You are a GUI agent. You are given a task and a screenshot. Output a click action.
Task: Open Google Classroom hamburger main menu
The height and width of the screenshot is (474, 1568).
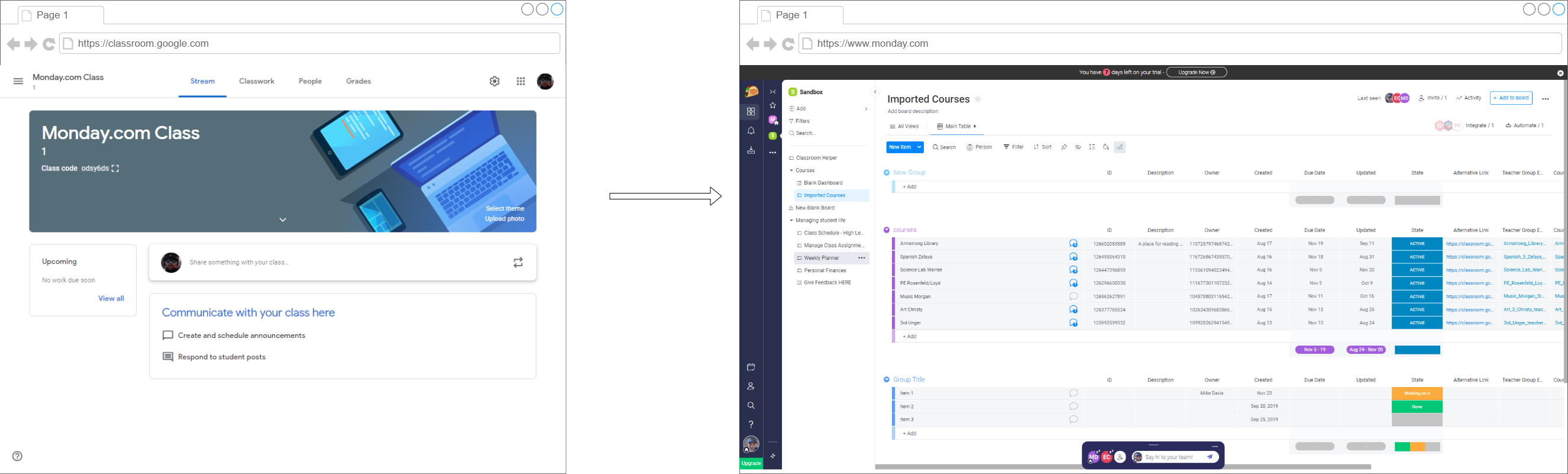18,81
